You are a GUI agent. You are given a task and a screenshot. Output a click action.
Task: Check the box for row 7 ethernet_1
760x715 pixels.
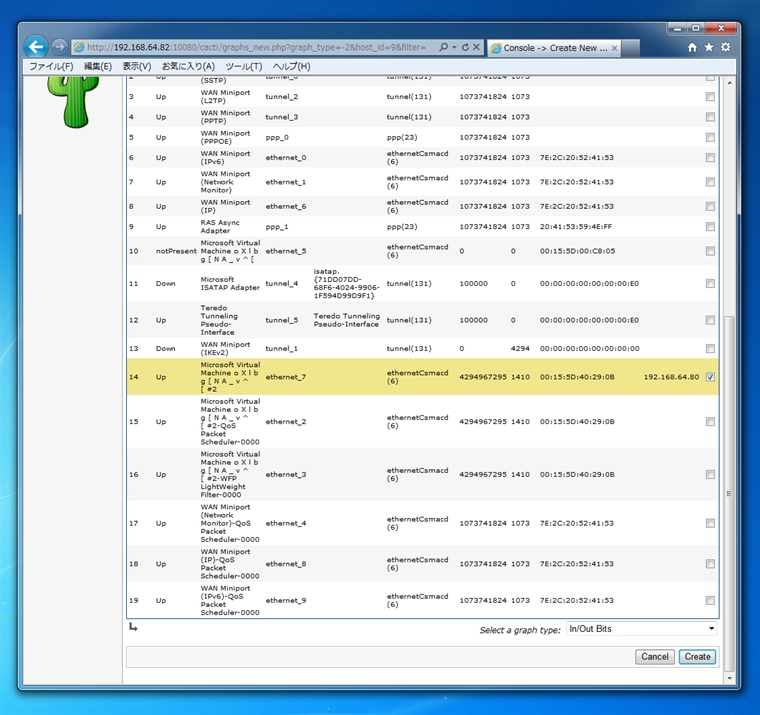[x=710, y=182]
